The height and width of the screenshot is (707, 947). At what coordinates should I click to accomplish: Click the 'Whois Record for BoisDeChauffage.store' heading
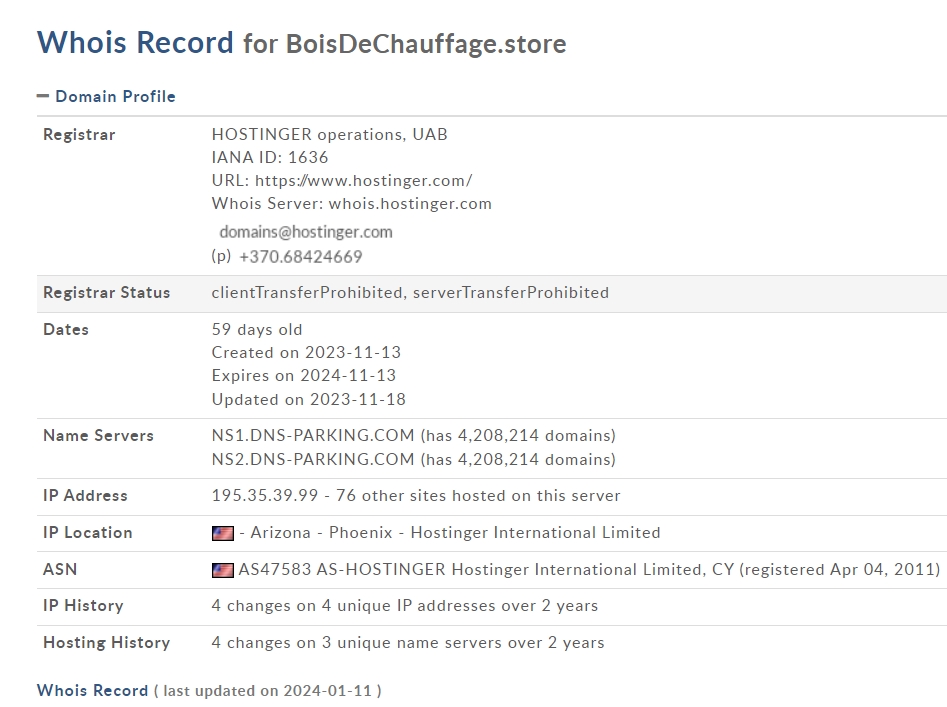pos(301,43)
